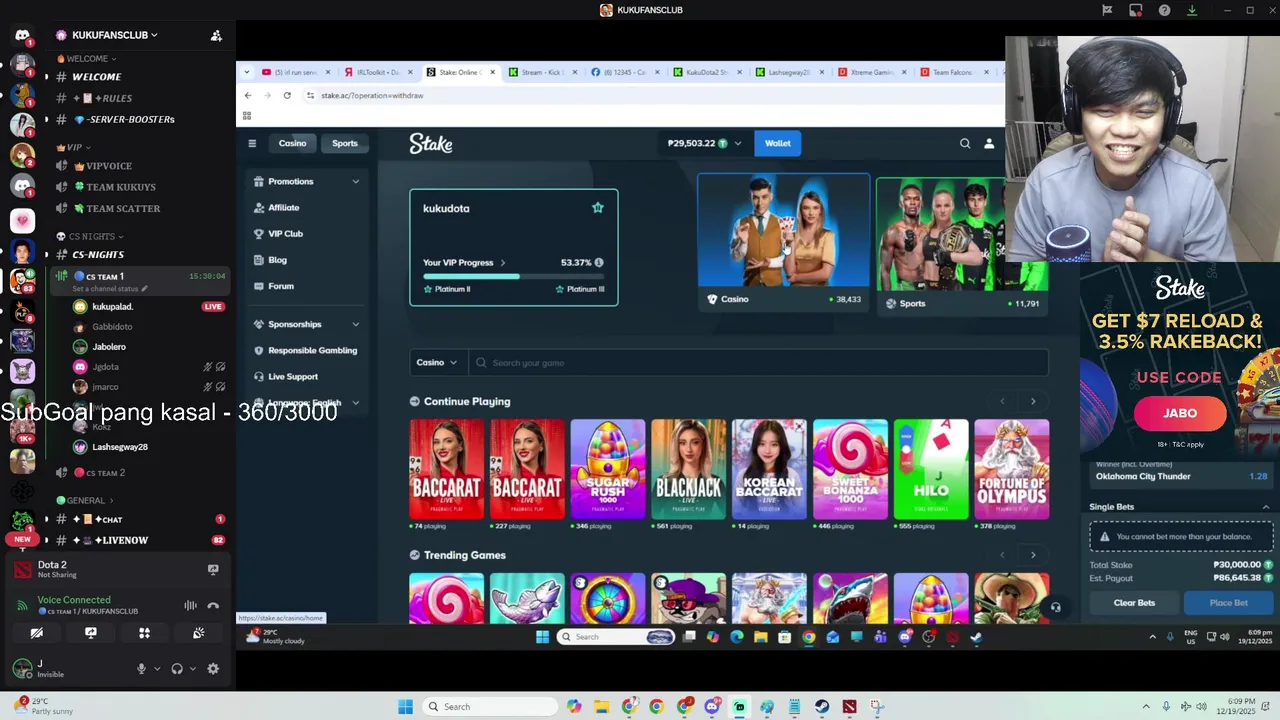The image size is (1280, 720).
Task: Open Discord activities launcher icon
Action: (x=144, y=633)
